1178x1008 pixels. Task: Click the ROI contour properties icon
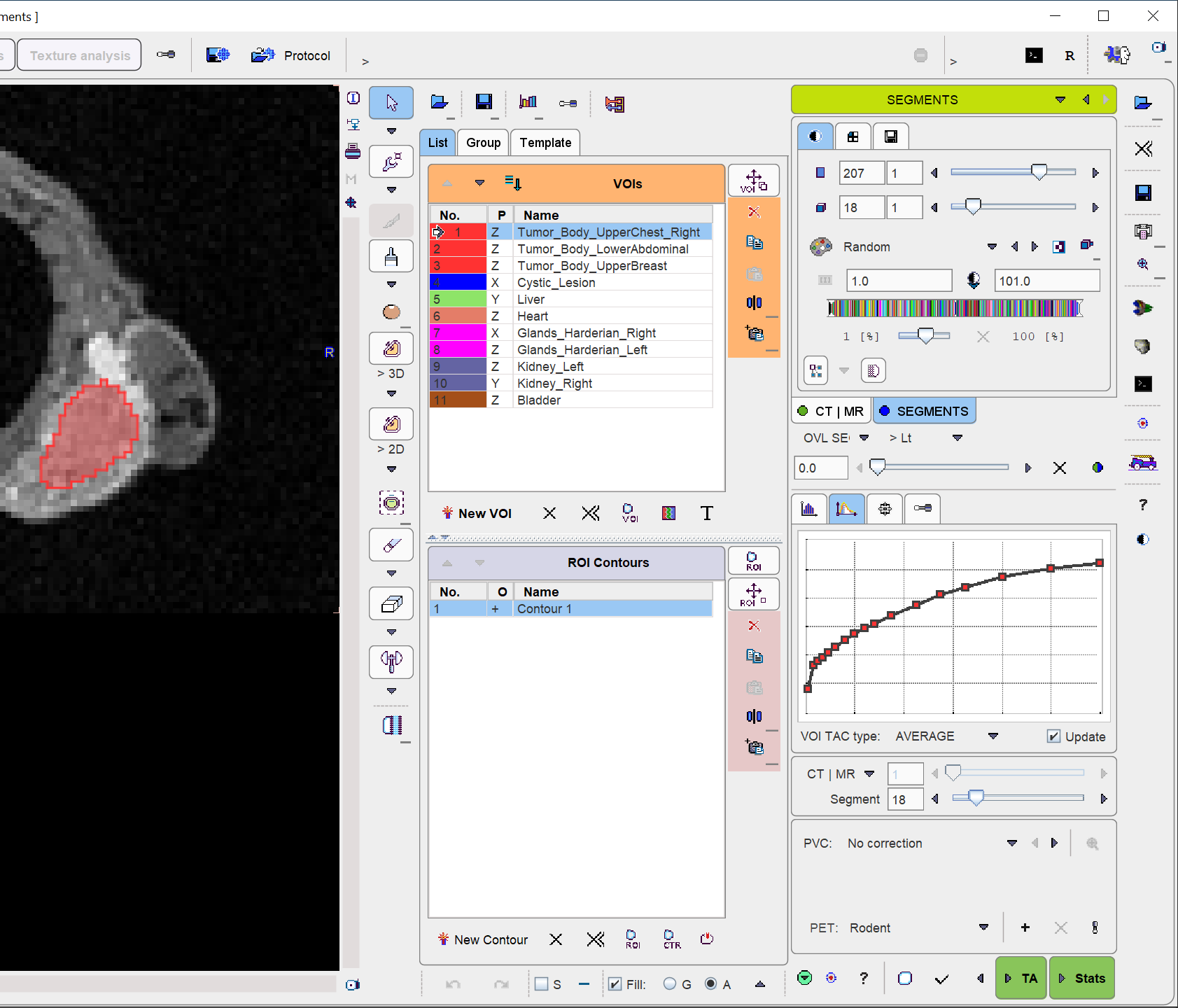pyautogui.click(x=754, y=561)
